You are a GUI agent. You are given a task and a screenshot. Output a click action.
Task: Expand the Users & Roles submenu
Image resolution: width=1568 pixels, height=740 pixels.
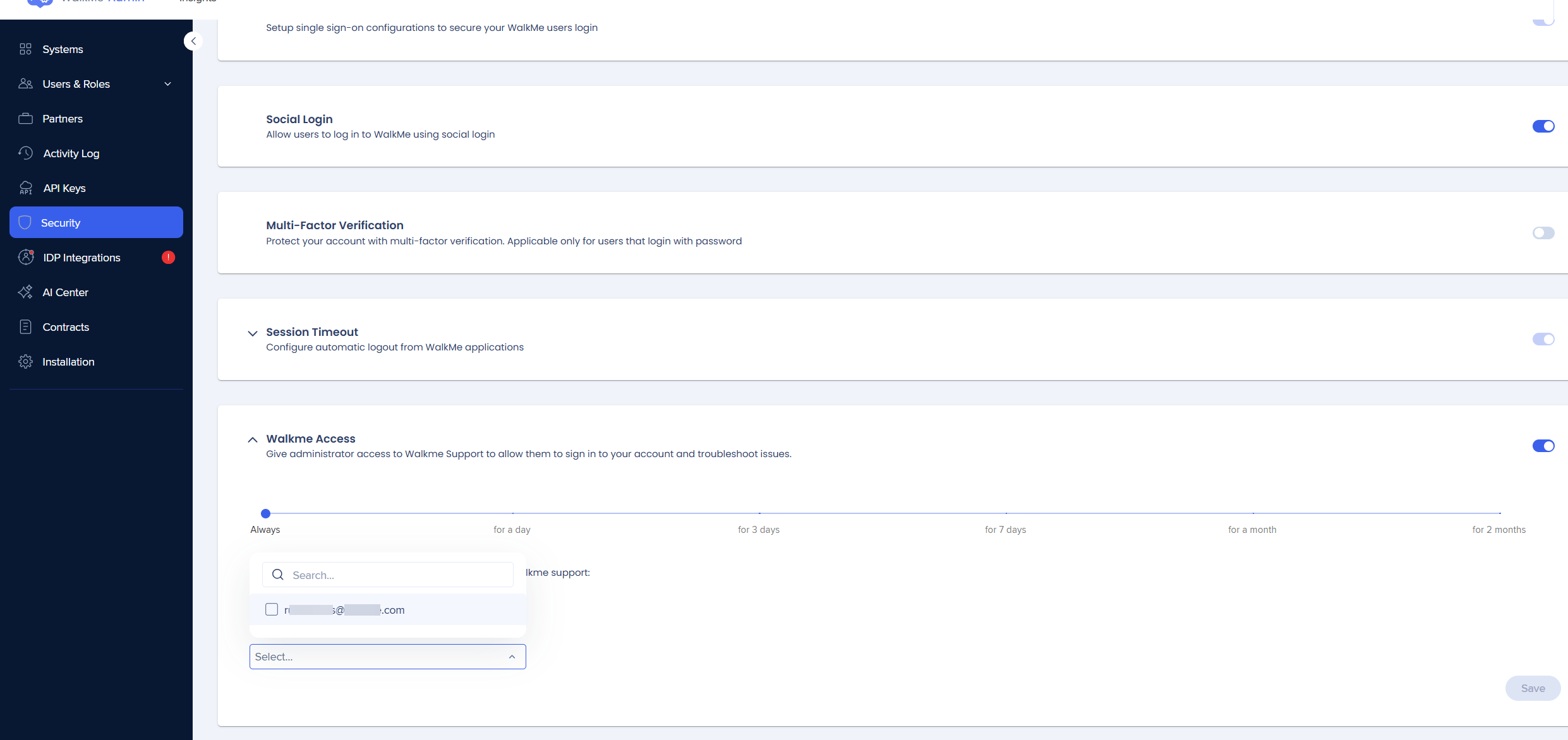tap(168, 84)
